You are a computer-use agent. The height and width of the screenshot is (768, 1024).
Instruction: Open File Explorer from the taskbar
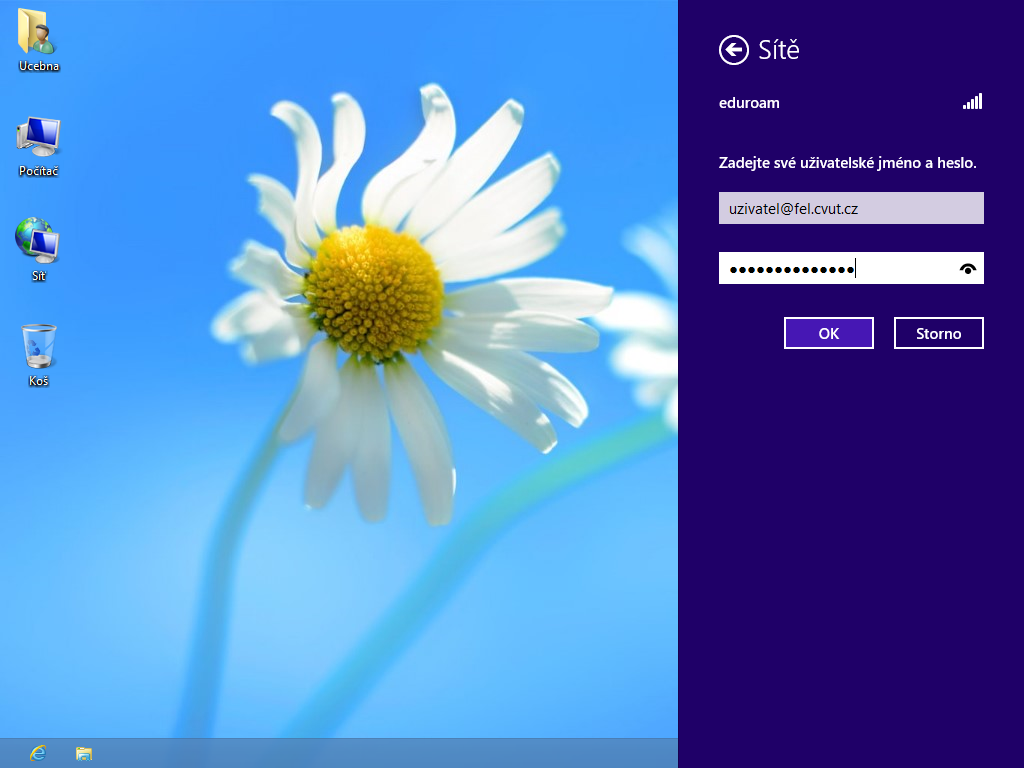click(84, 753)
